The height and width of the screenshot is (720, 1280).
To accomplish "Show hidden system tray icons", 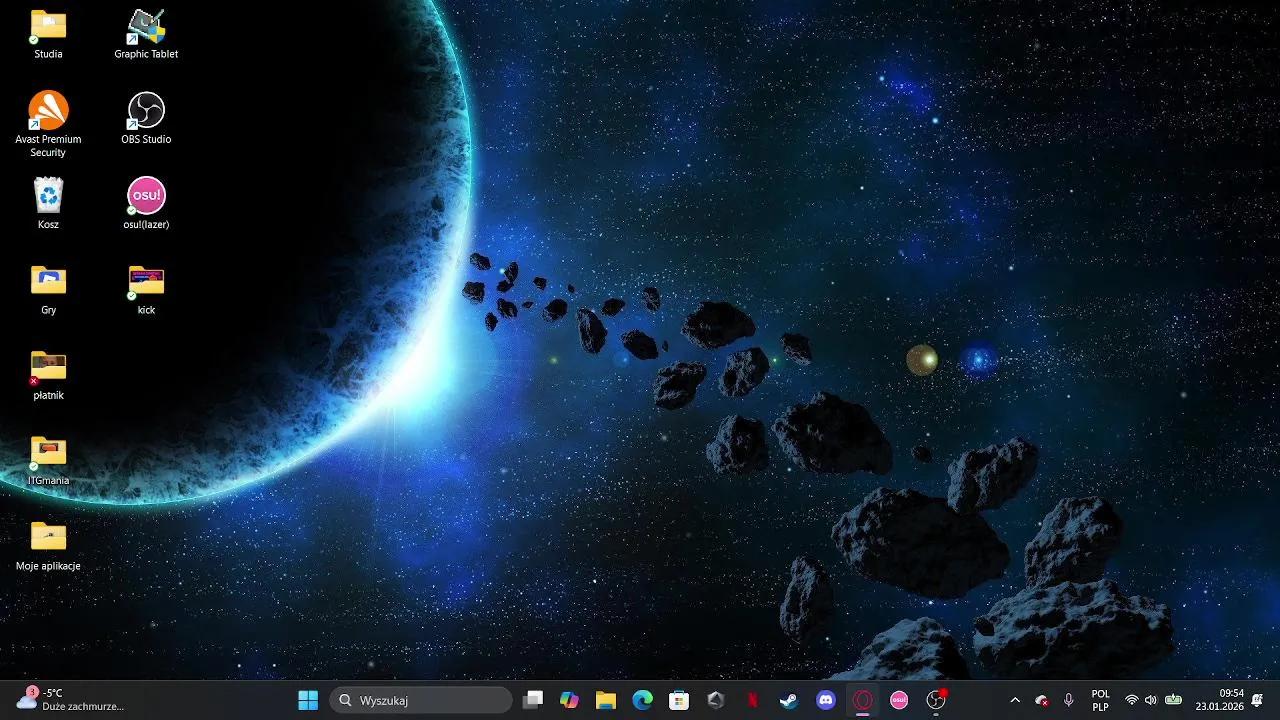I will click(x=1015, y=700).
